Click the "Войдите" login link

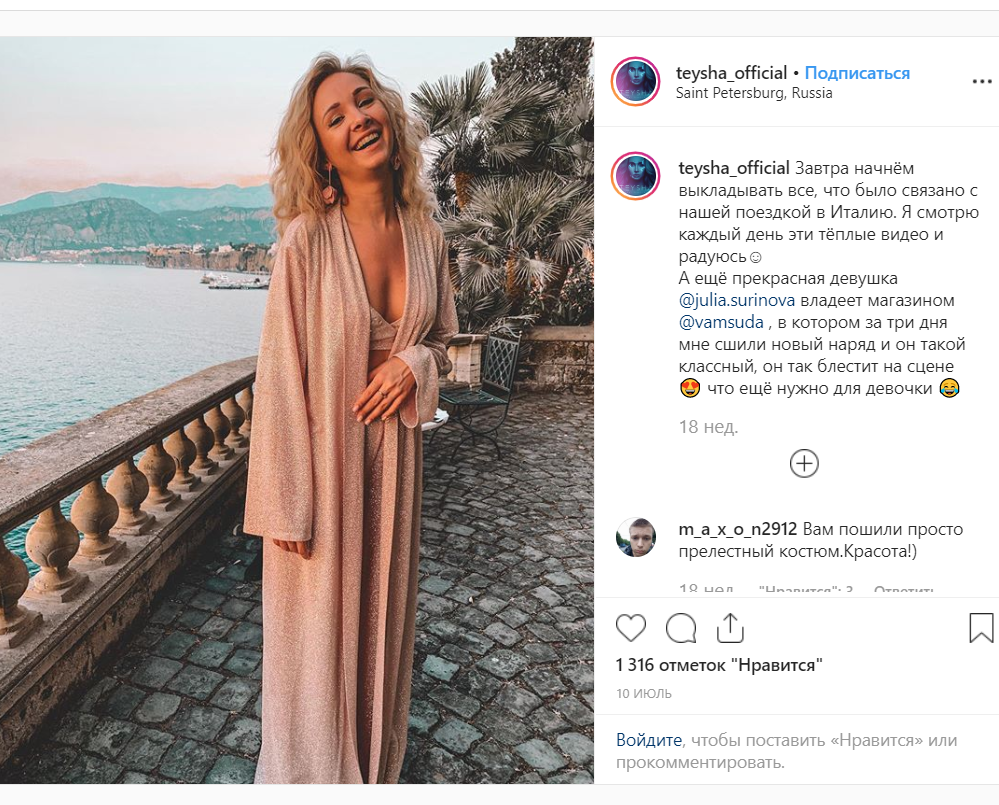coord(649,740)
